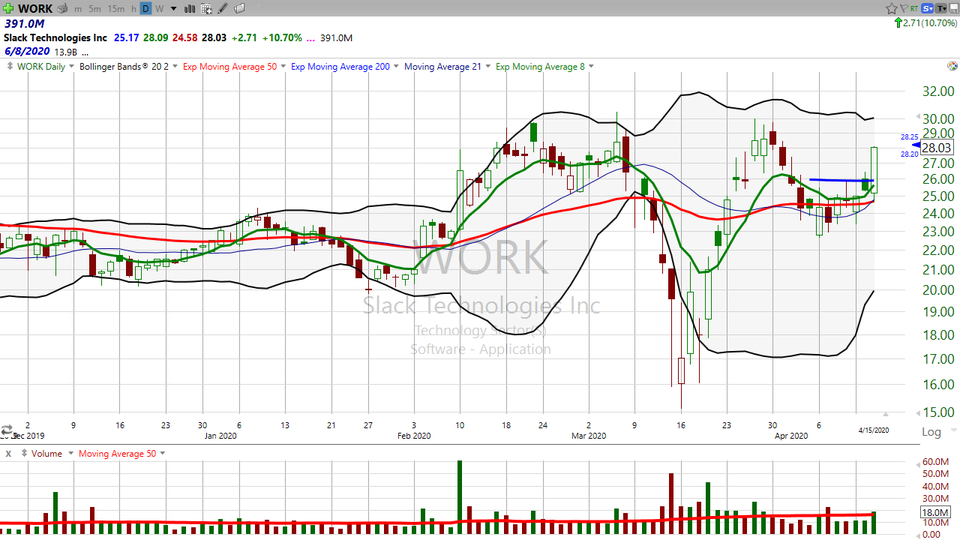Click the gray hand icon beside WORK
This screenshot has height=540, width=960.
[x=62, y=9]
